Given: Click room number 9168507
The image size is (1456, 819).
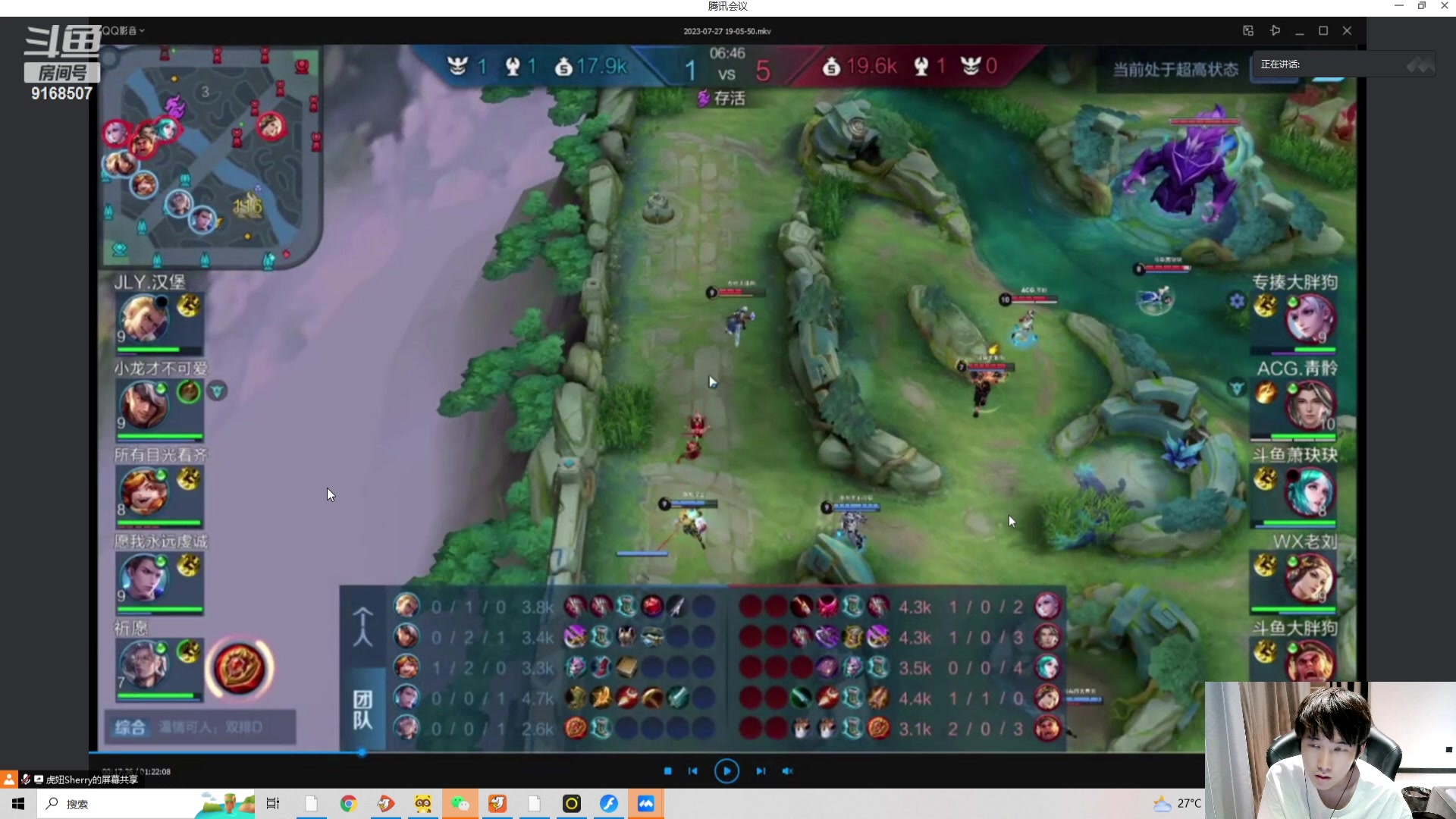Looking at the screenshot, I should pyautogui.click(x=61, y=93).
